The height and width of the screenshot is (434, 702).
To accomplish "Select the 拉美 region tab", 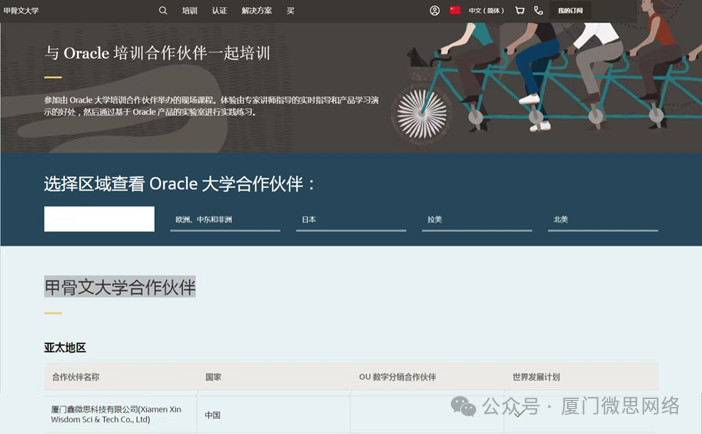I will (477, 219).
